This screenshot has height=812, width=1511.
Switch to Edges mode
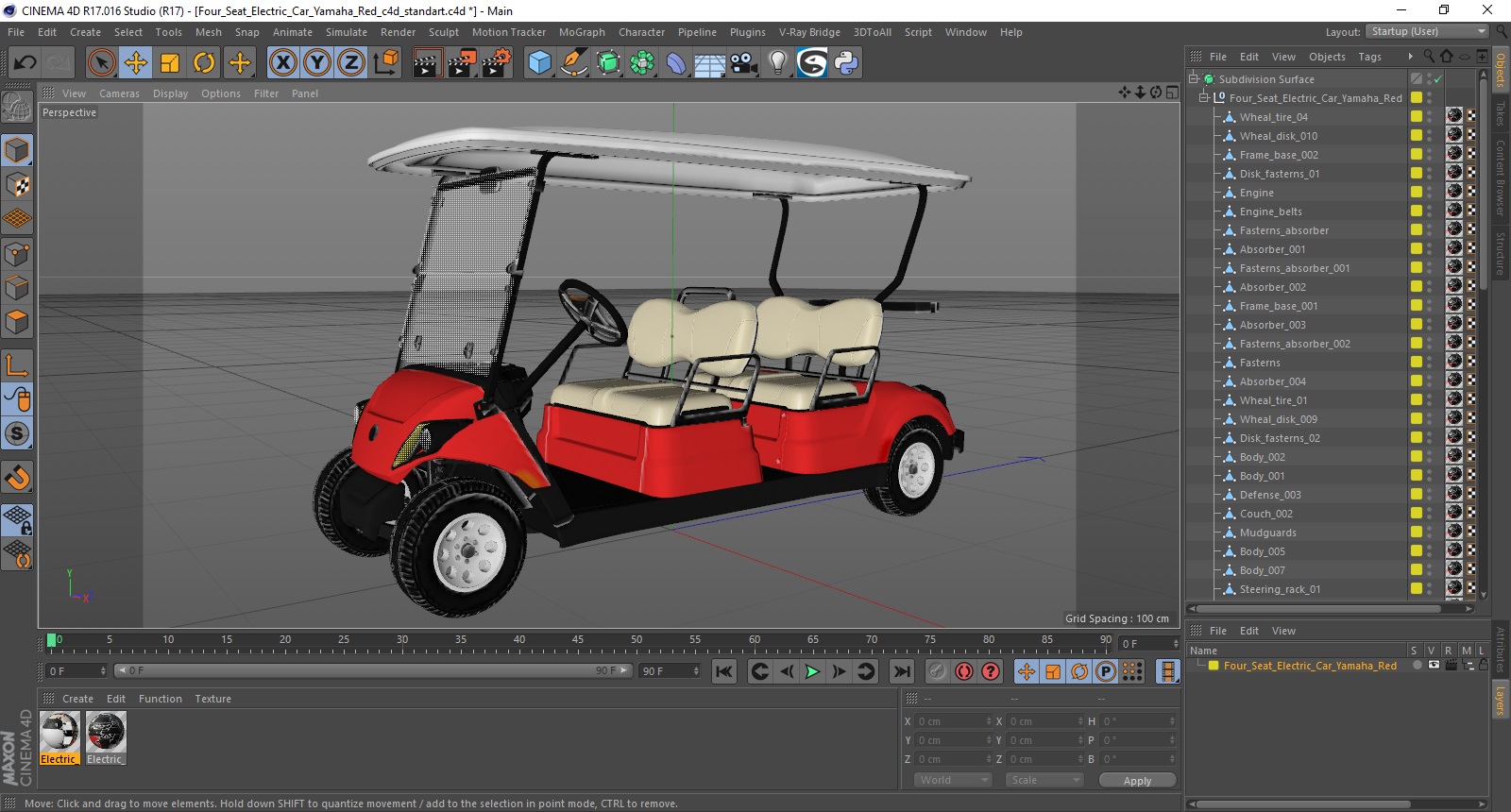point(17,288)
